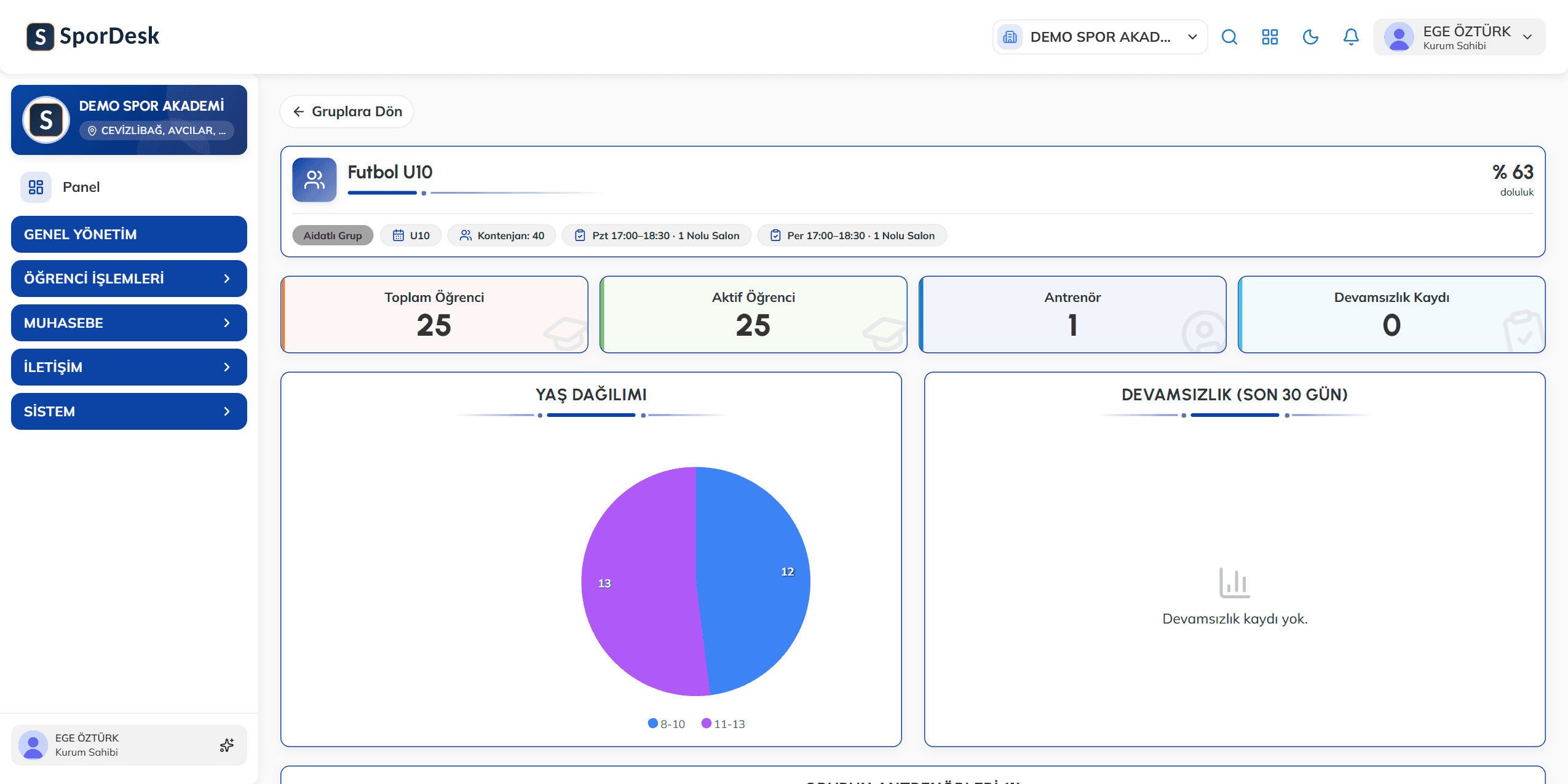Click the user avatar in header
Screen dimensions: 1568x784
[x=1399, y=37]
